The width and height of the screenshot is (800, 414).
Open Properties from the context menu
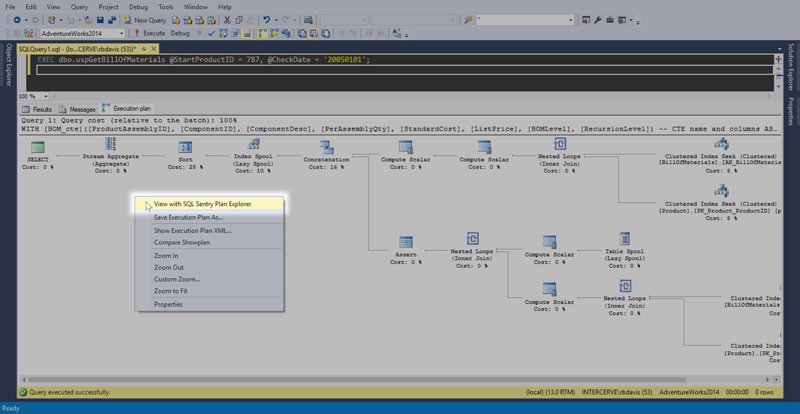click(x=168, y=304)
